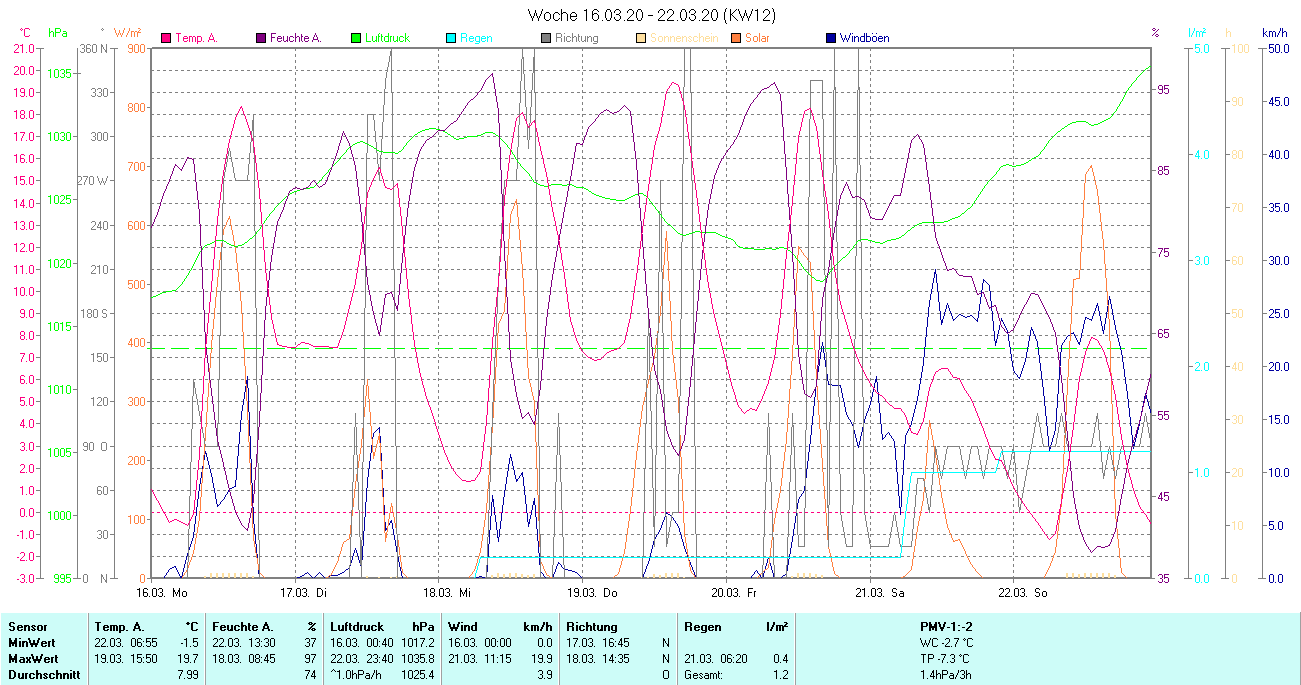
Task: Click the "360 N" direction axis tick
Action: 93,49
